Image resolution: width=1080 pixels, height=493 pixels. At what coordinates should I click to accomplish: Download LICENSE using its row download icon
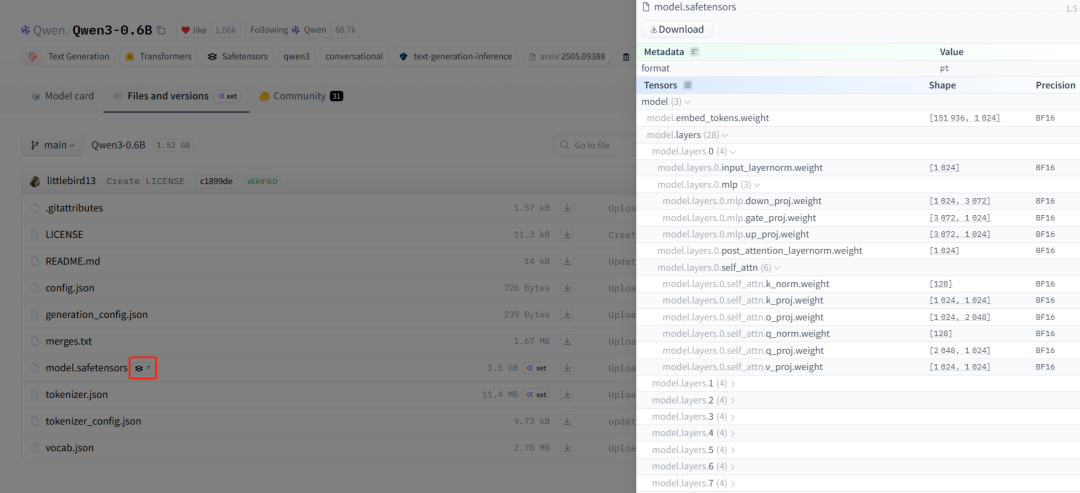(567, 235)
